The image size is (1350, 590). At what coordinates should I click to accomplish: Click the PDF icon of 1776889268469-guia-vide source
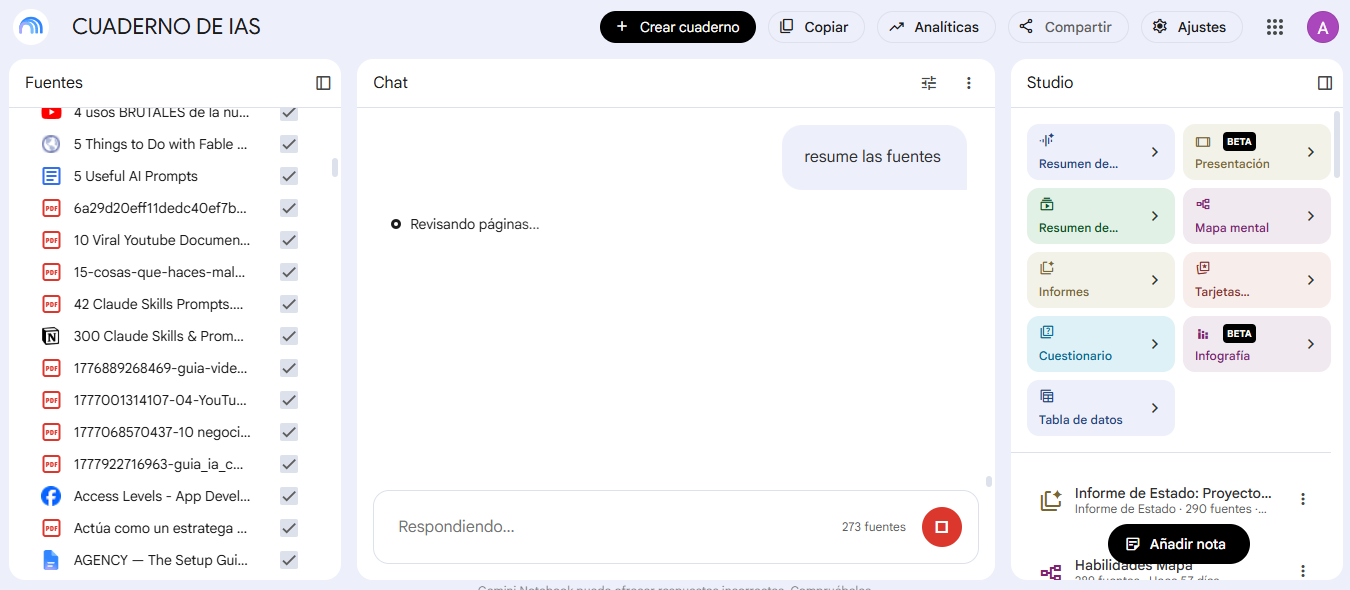[x=51, y=368]
